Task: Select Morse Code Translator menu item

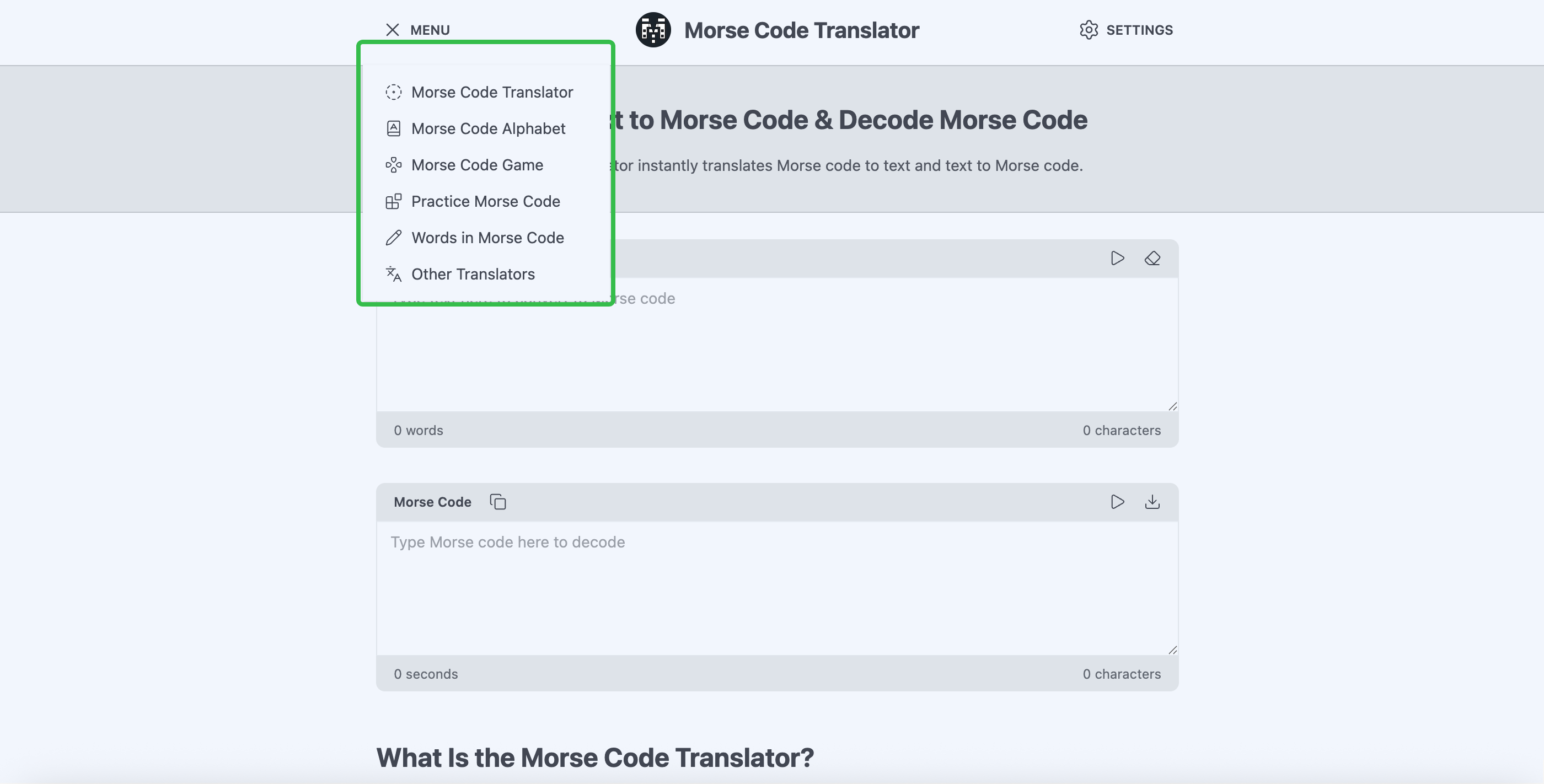Action: pos(492,92)
